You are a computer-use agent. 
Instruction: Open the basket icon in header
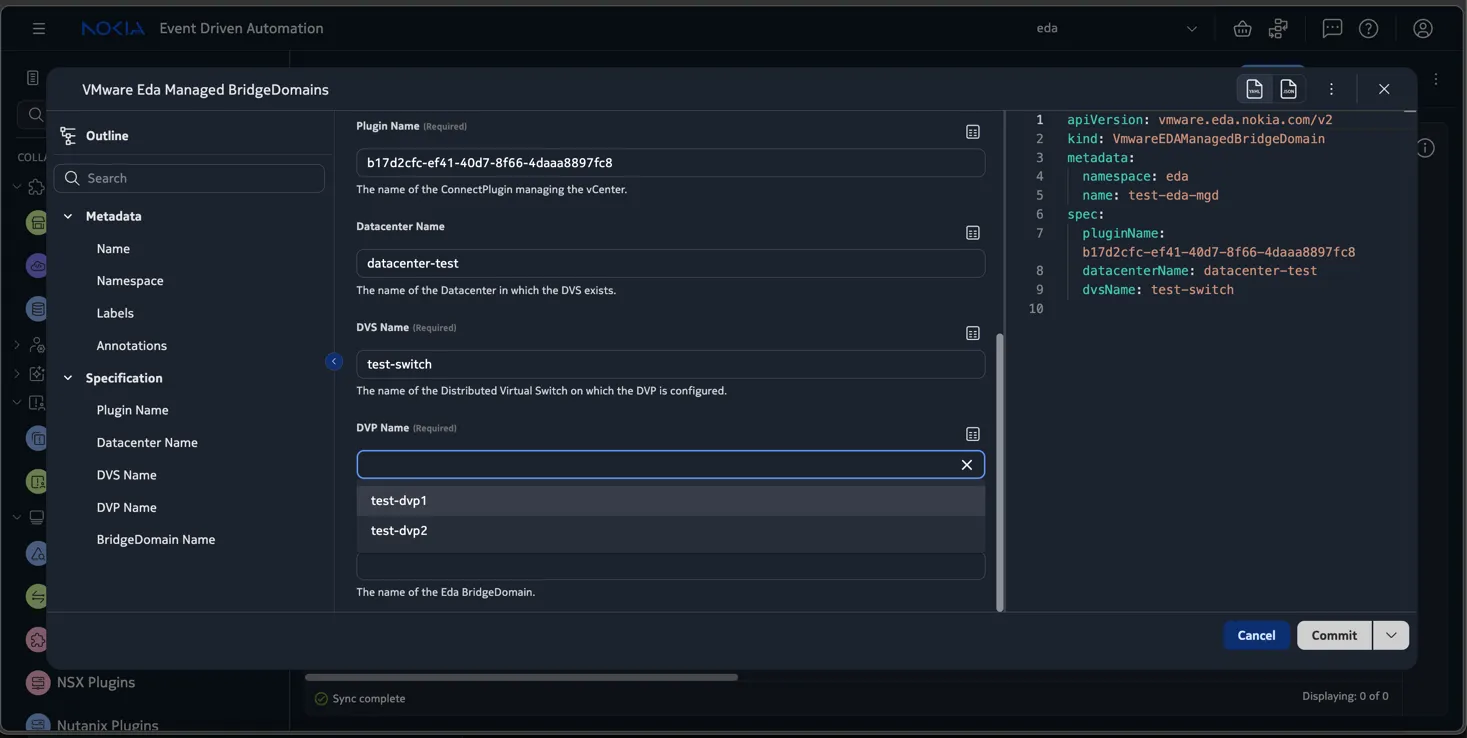1242,28
